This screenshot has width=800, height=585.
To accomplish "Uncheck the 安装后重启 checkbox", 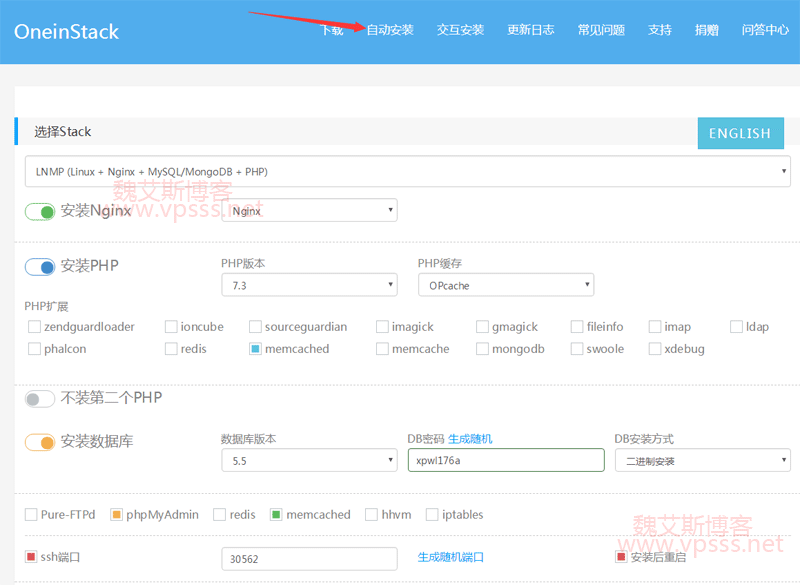I will coord(621,557).
